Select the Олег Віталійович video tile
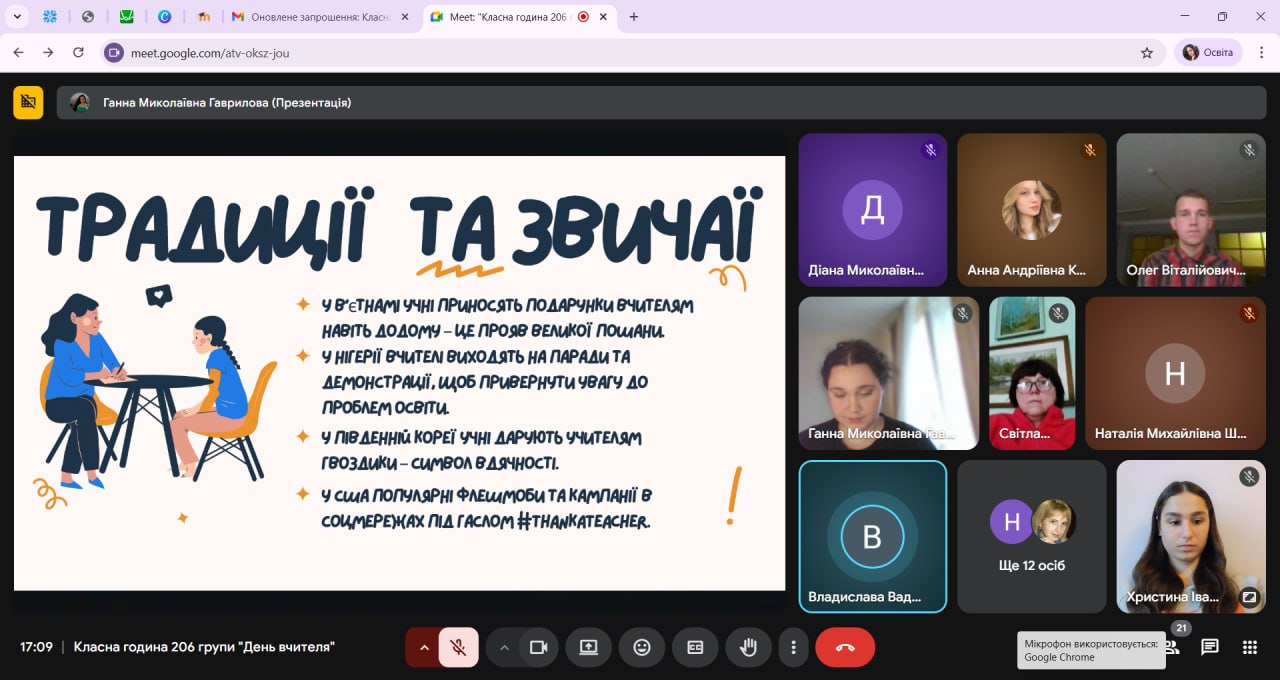Image resolution: width=1280 pixels, height=680 pixels. click(x=1191, y=210)
